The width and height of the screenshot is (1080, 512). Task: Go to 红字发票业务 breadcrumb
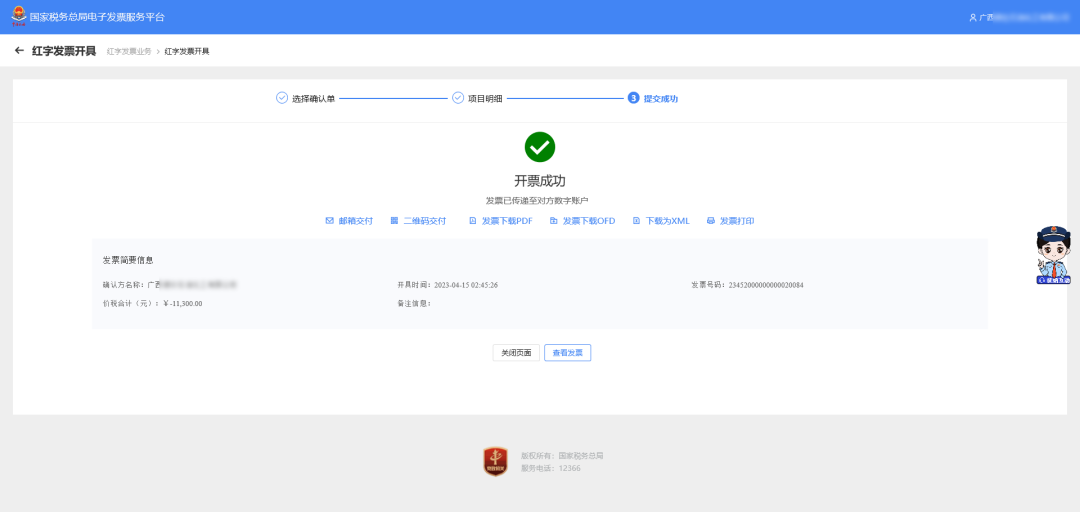pos(129,51)
